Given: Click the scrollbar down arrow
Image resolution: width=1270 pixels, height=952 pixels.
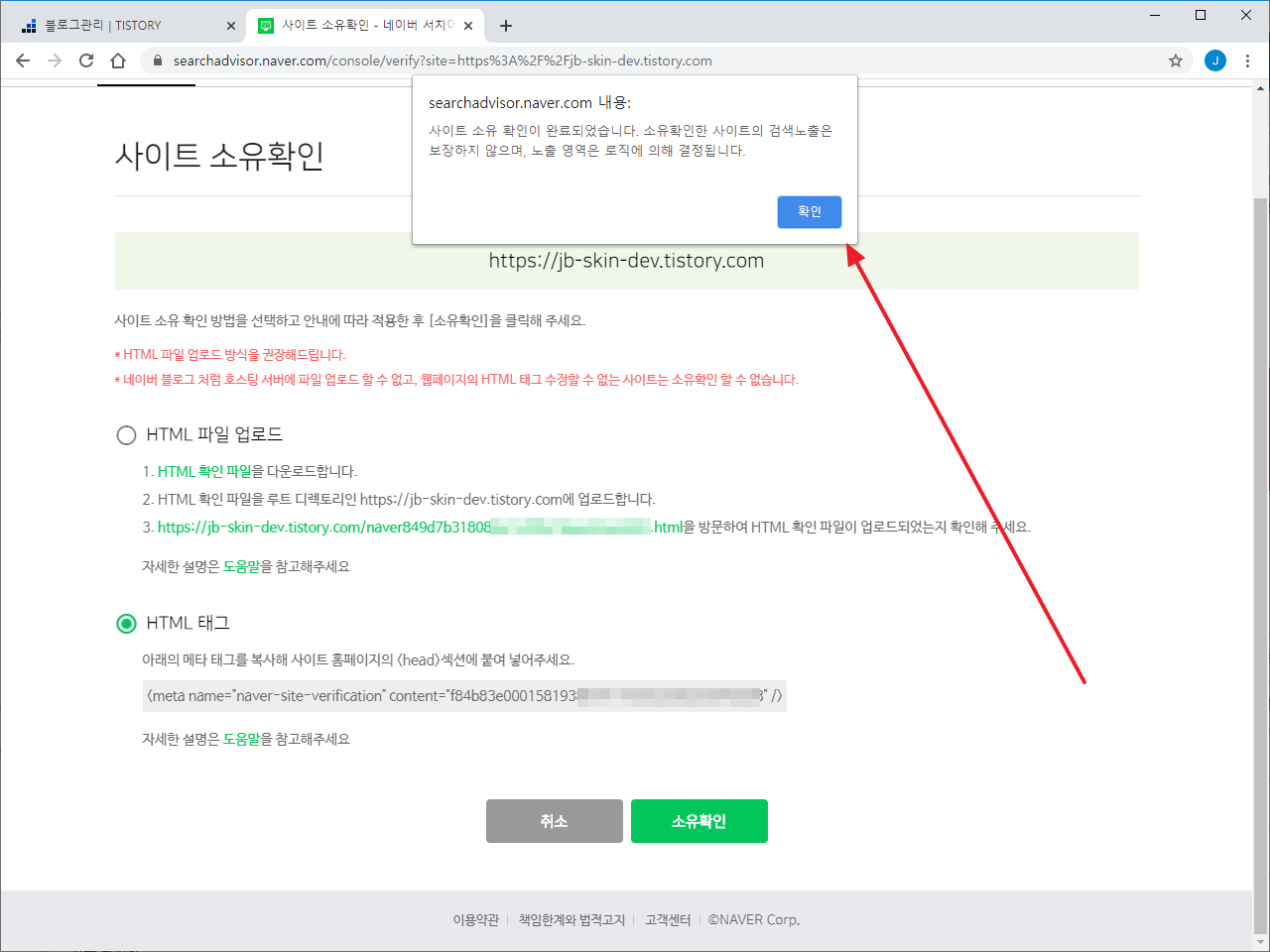Looking at the screenshot, I should coord(1261,941).
